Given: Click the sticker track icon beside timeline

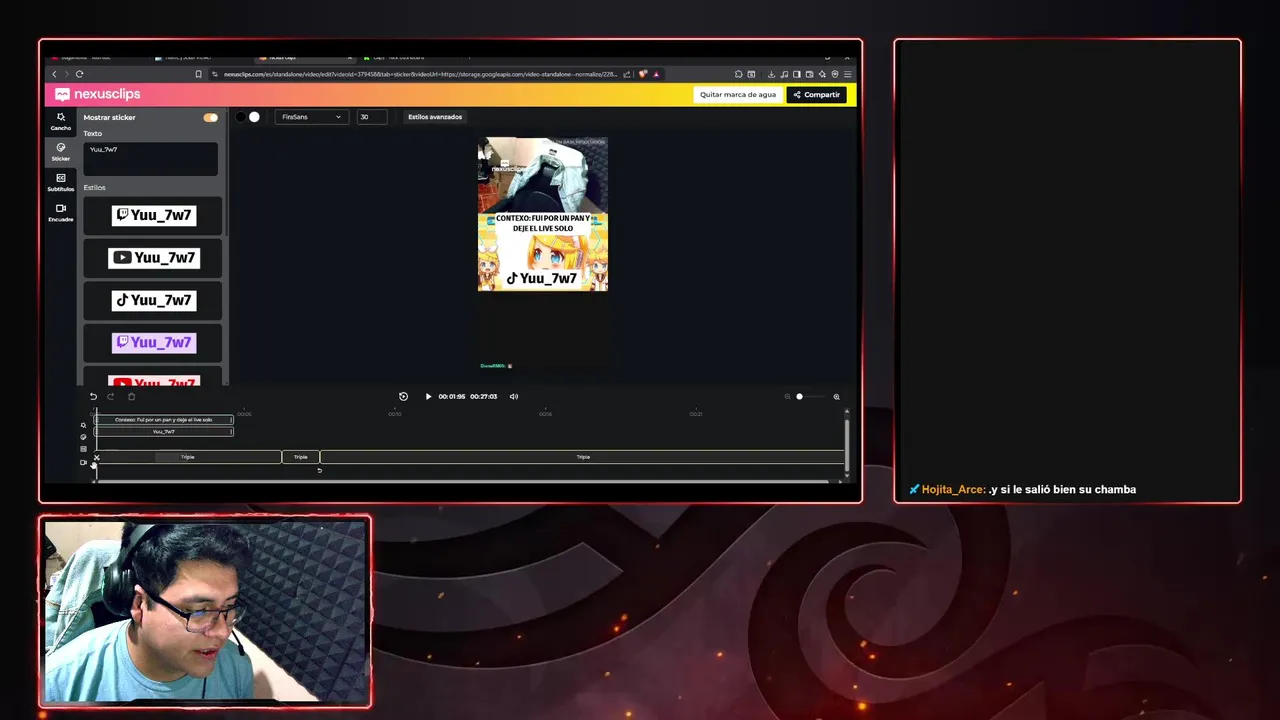Looking at the screenshot, I should [83, 438].
